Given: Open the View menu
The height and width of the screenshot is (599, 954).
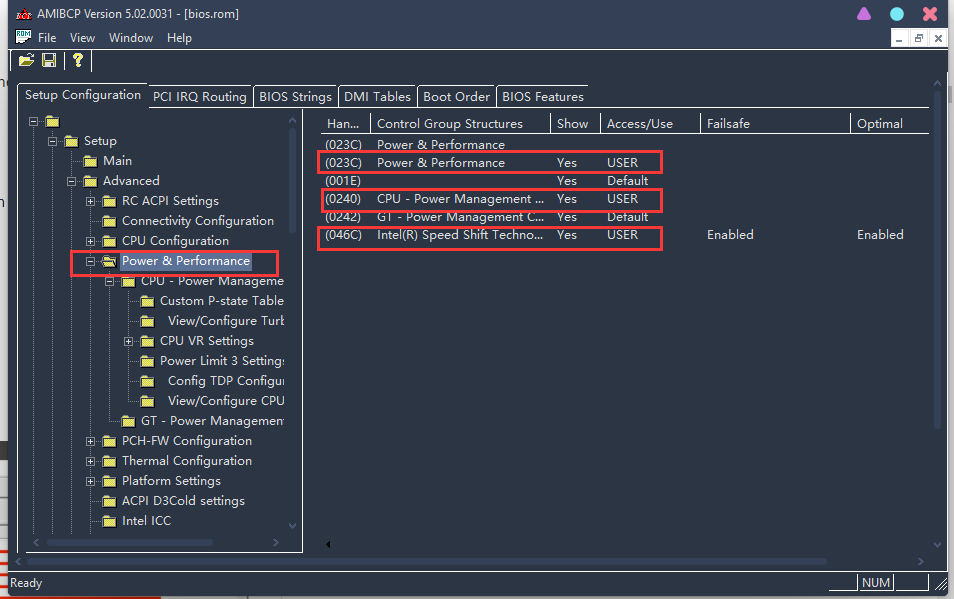Looking at the screenshot, I should click(x=82, y=38).
